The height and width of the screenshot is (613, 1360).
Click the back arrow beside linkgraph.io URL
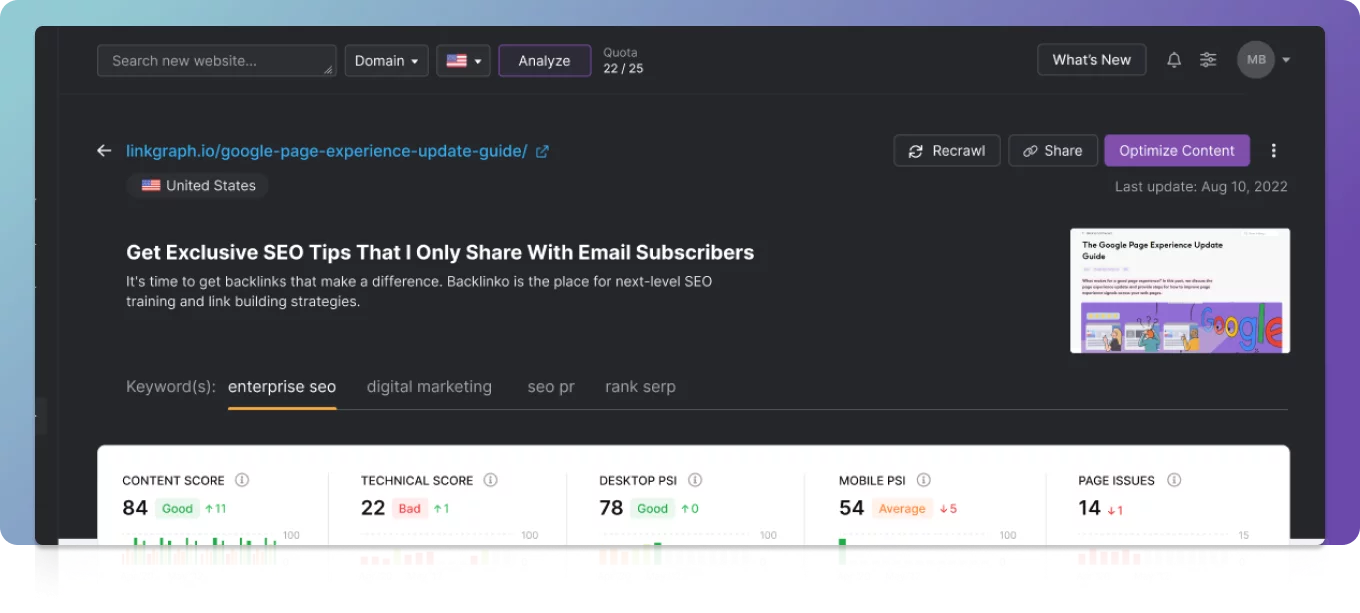point(104,151)
